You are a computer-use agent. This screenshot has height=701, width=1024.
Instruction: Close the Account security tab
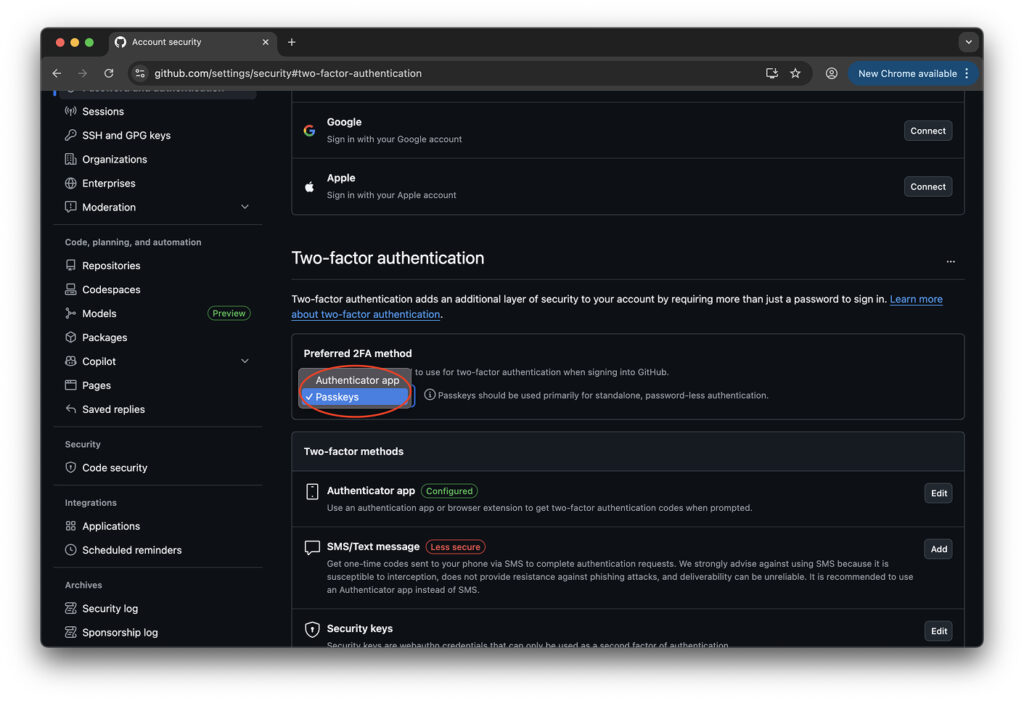coord(265,42)
